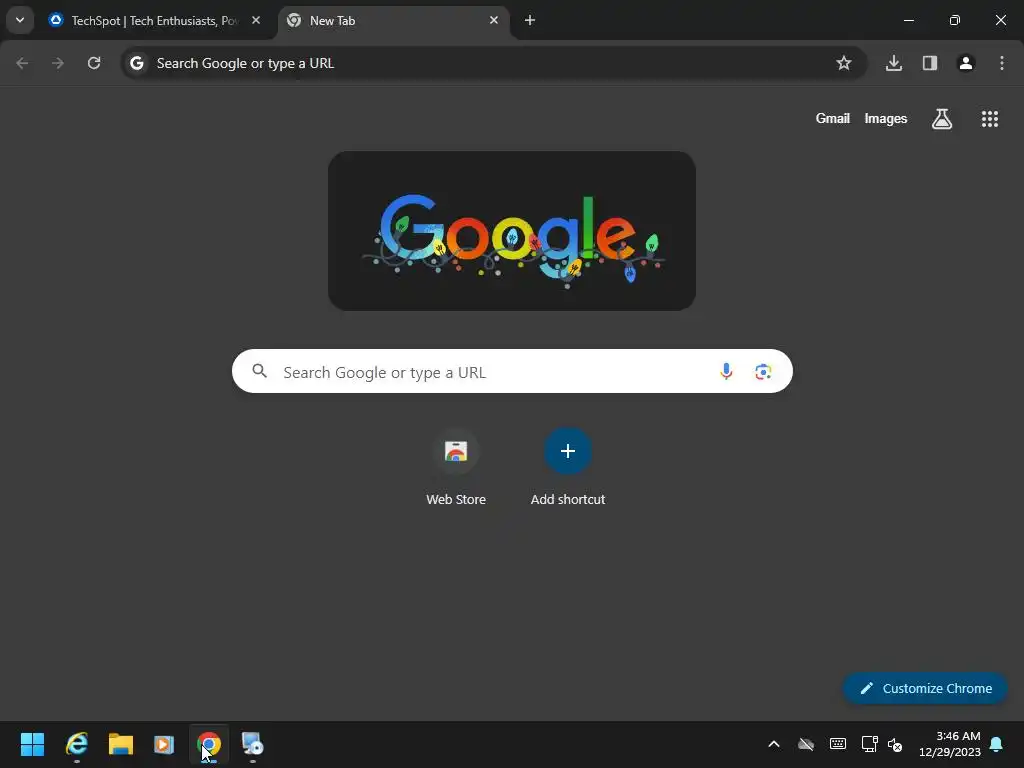Expand hidden system tray icons
The height and width of the screenshot is (768, 1024).
pos(774,744)
